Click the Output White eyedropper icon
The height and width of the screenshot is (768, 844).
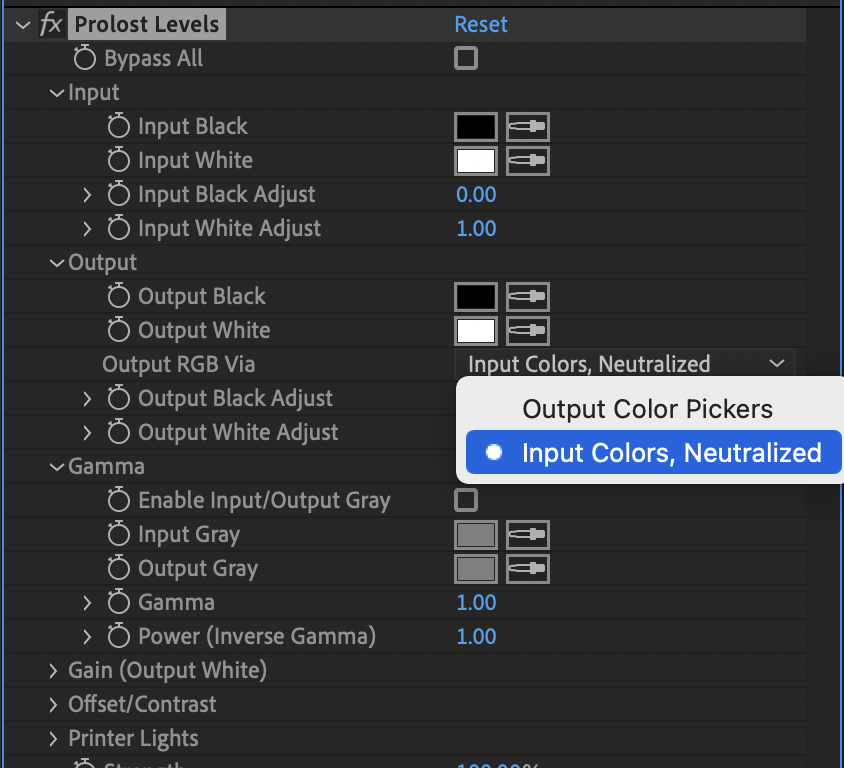point(528,331)
